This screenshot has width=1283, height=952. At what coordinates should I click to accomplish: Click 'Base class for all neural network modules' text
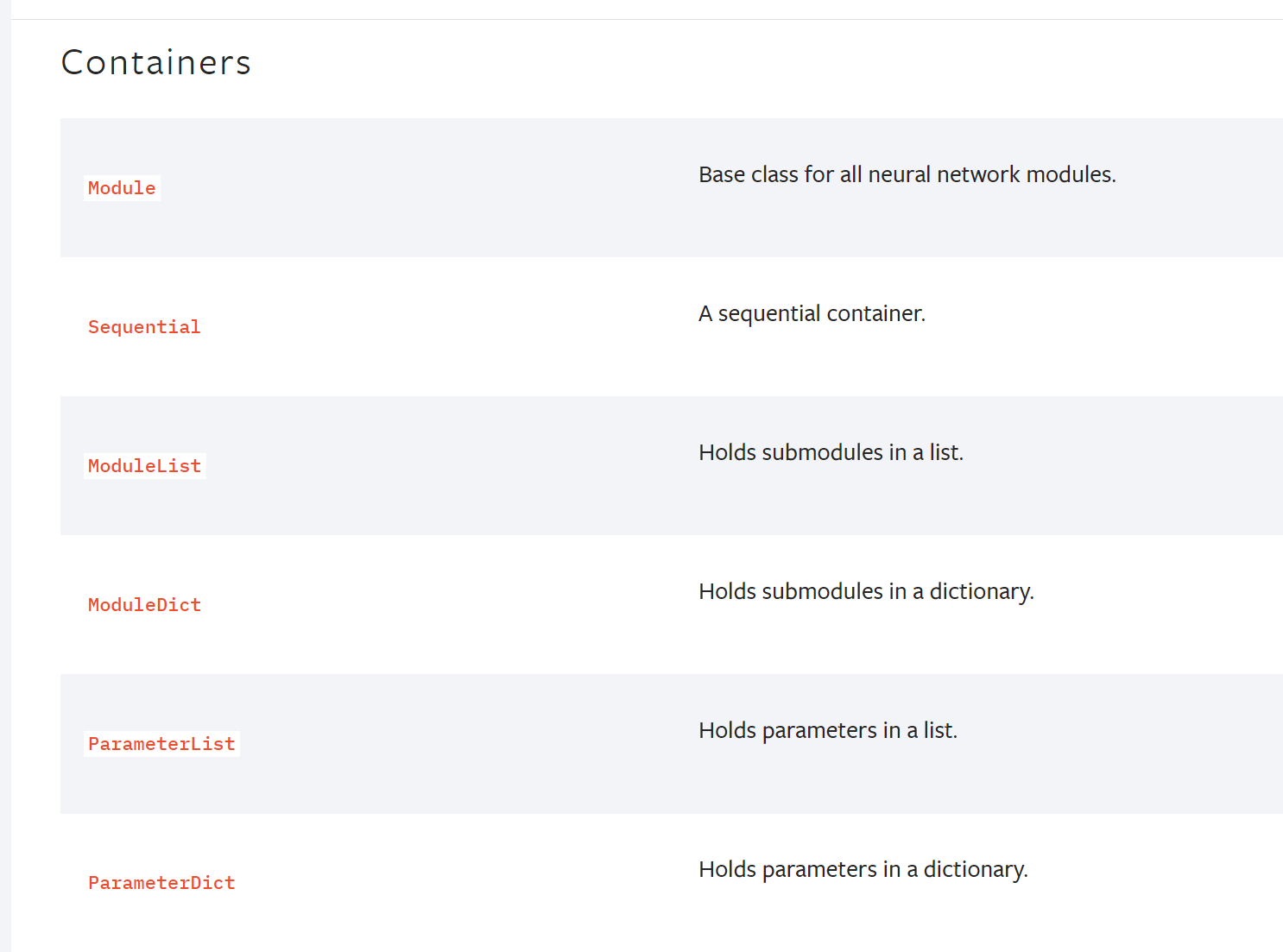907,174
